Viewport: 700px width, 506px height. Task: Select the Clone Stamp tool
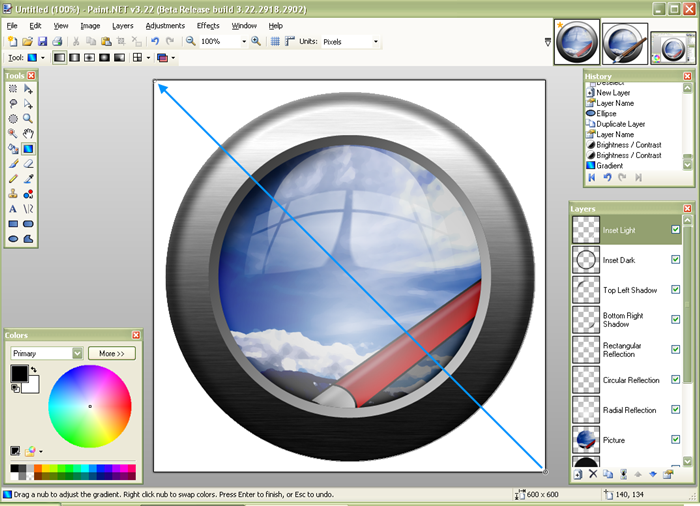click(x=13, y=194)
